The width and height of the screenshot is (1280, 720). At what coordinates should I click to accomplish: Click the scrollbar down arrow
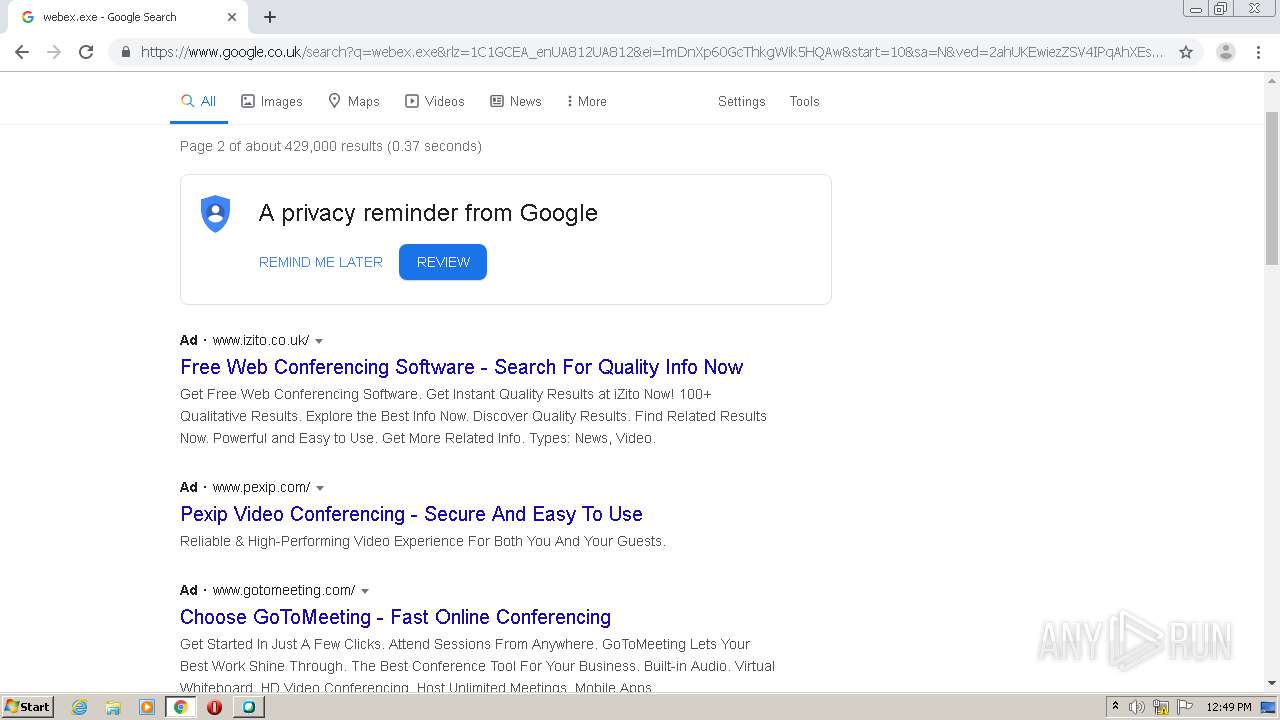pyautogui.click(x=1272, y=683)
